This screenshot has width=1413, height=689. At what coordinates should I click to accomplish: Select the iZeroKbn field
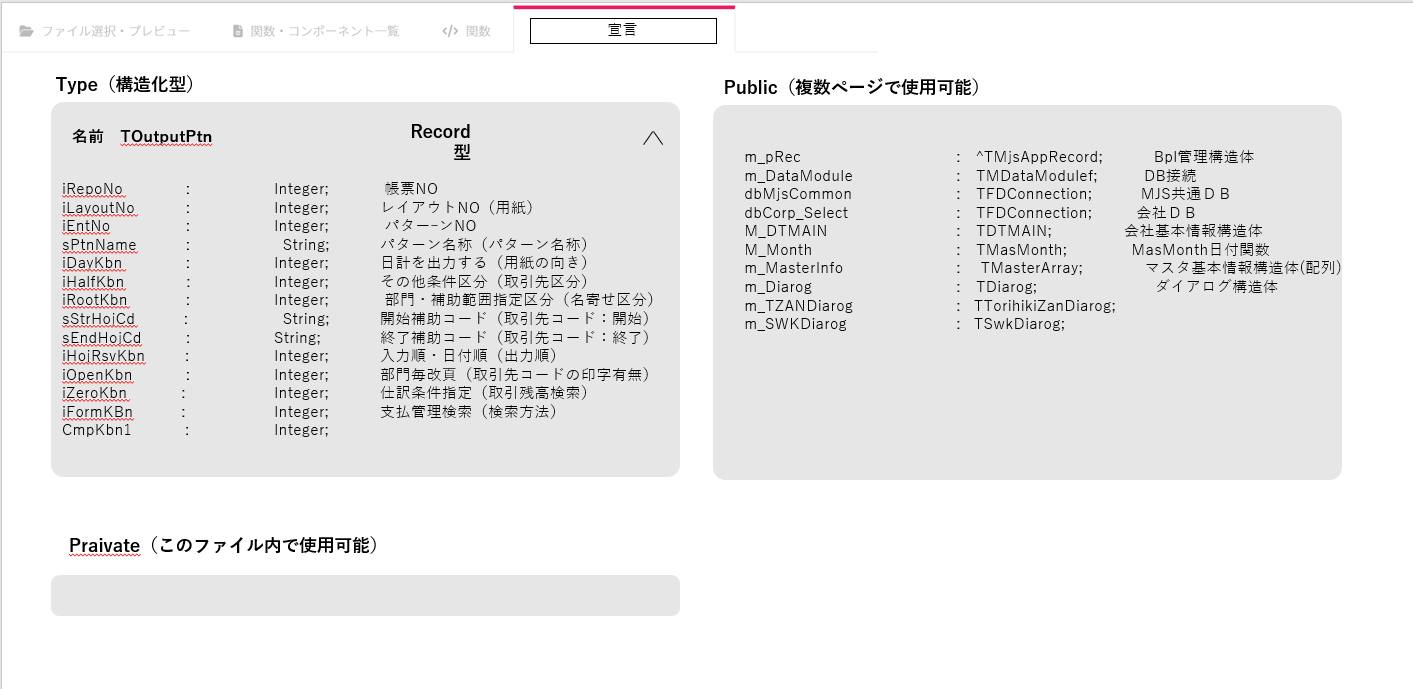[x=93, y=393]
